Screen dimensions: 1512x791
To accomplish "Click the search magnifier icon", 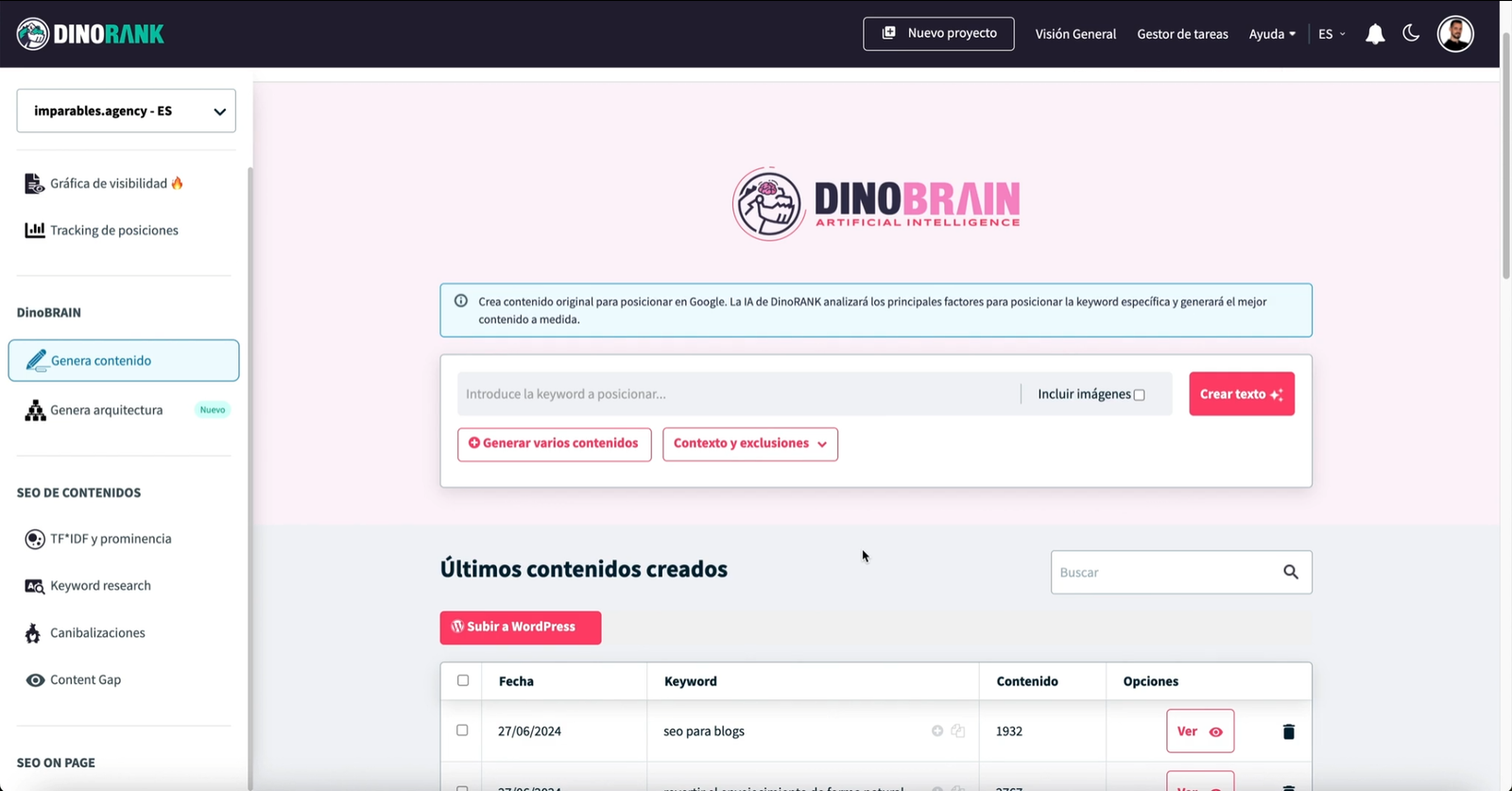I will point(1291,573).
